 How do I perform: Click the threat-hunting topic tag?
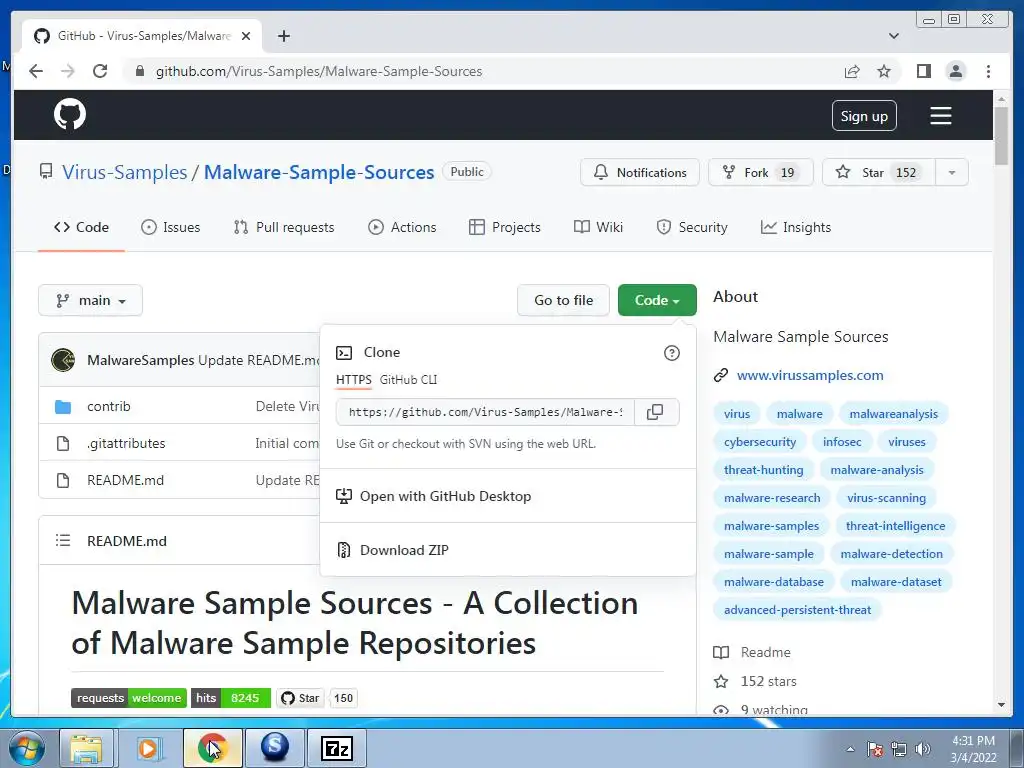pyautogui.click(x=763, y=470)
